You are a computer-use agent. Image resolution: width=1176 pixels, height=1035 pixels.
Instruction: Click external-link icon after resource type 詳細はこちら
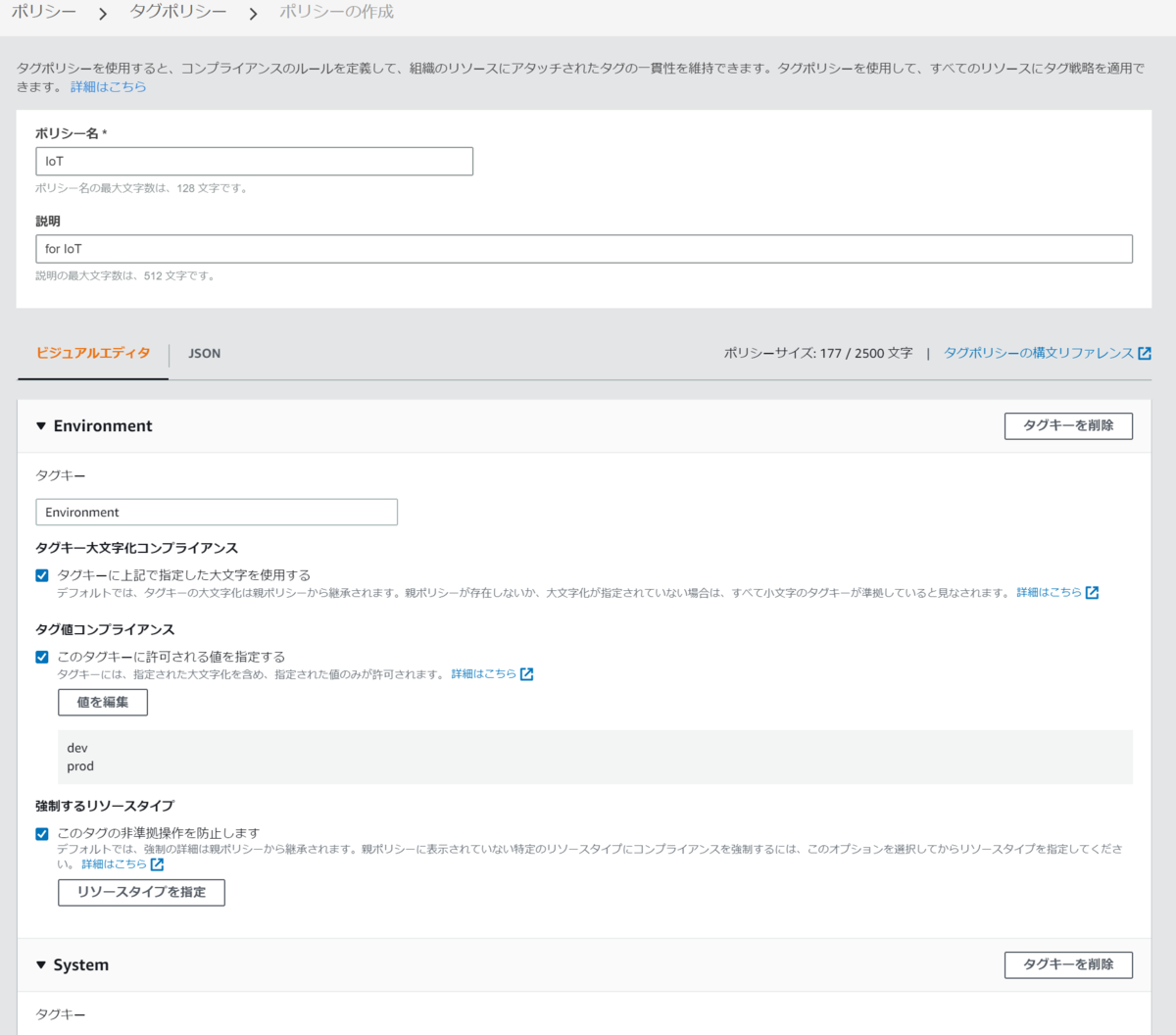tap(157, 864)
